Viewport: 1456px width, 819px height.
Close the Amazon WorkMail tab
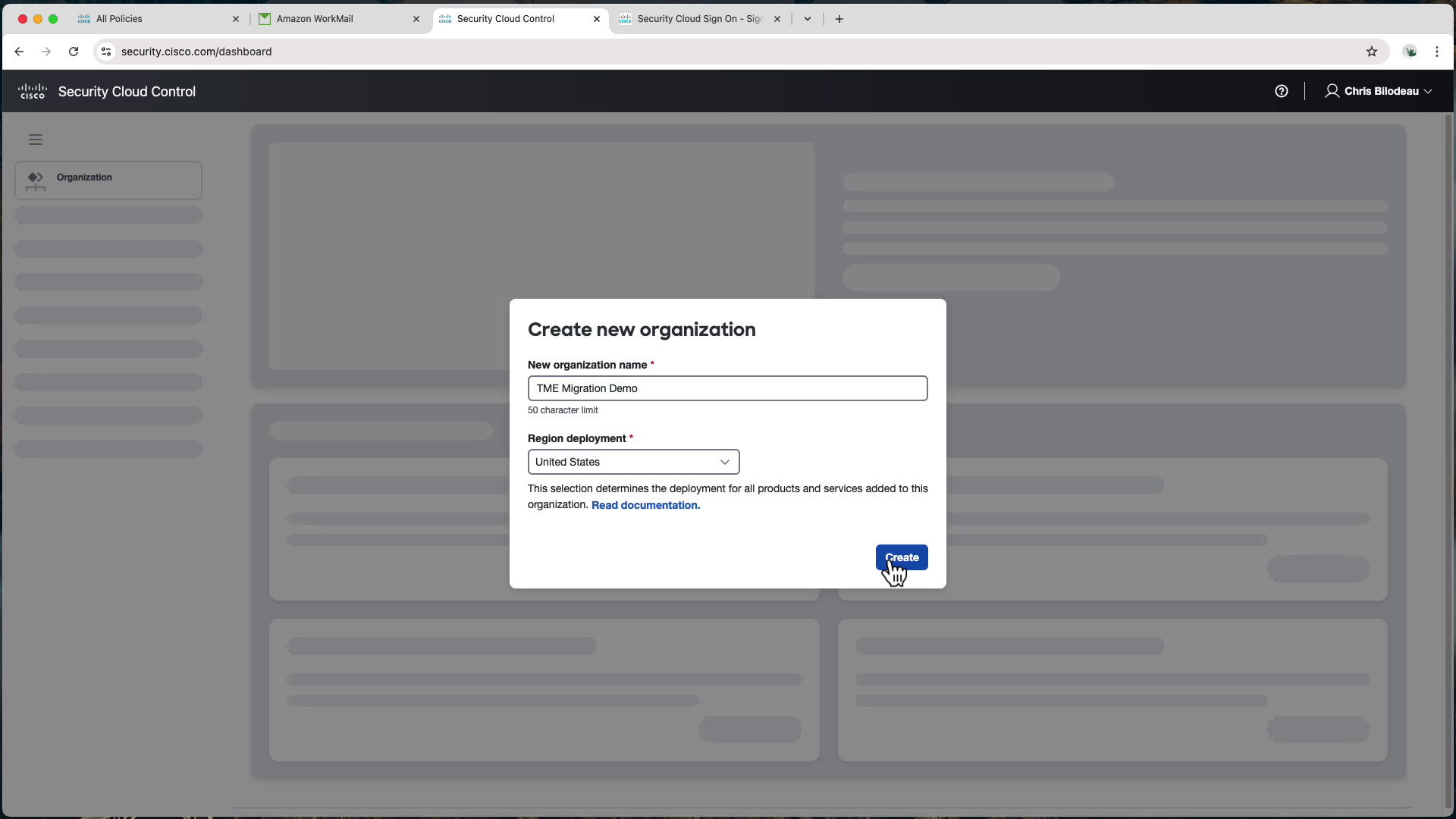(416, 19)
